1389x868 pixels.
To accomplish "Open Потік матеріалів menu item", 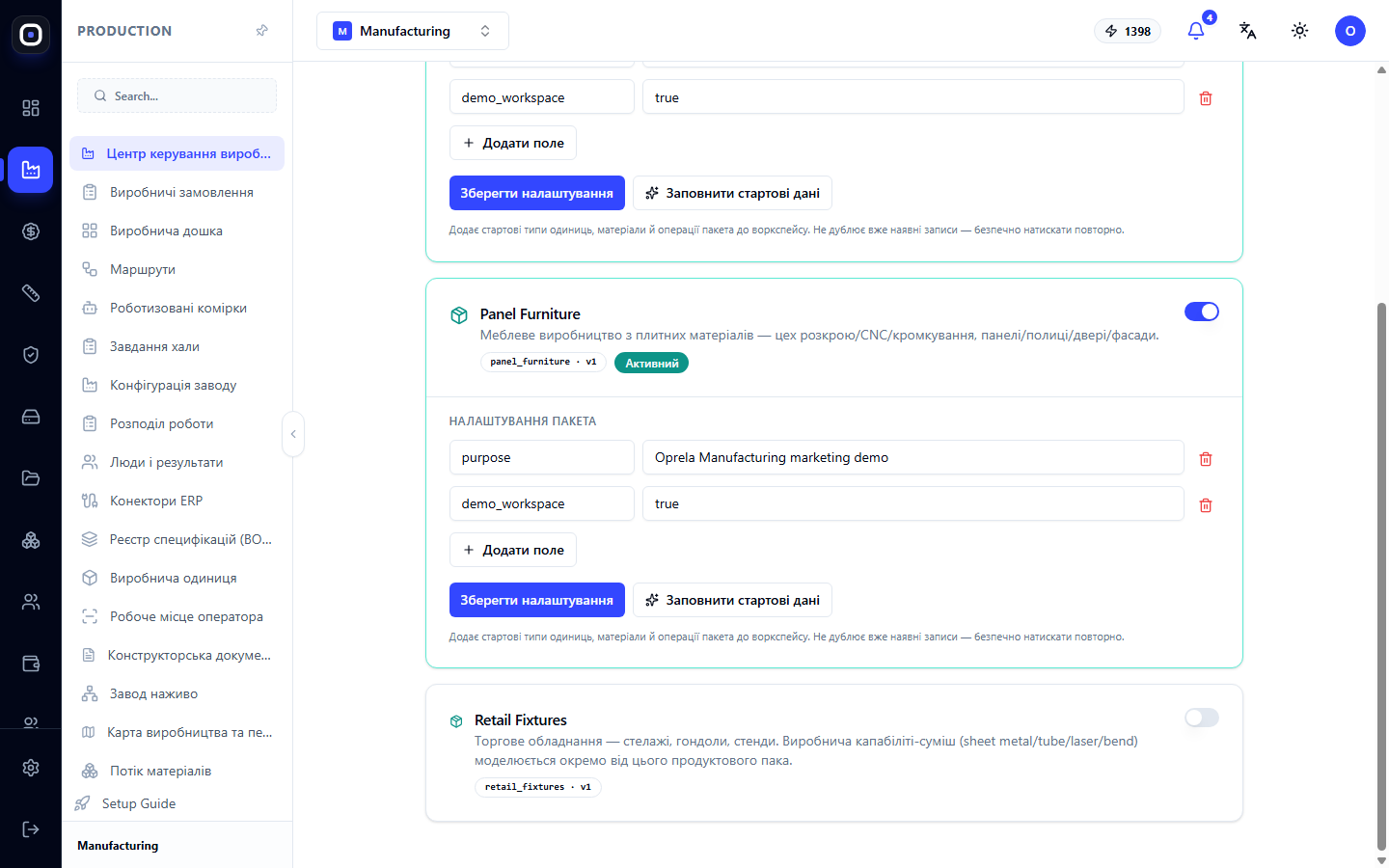I will pos(177,771).
